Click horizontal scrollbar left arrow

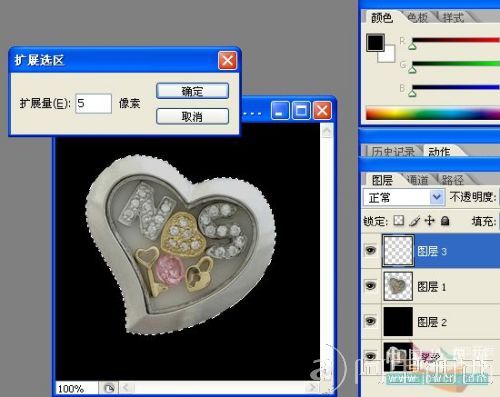[x=126, y=388]
